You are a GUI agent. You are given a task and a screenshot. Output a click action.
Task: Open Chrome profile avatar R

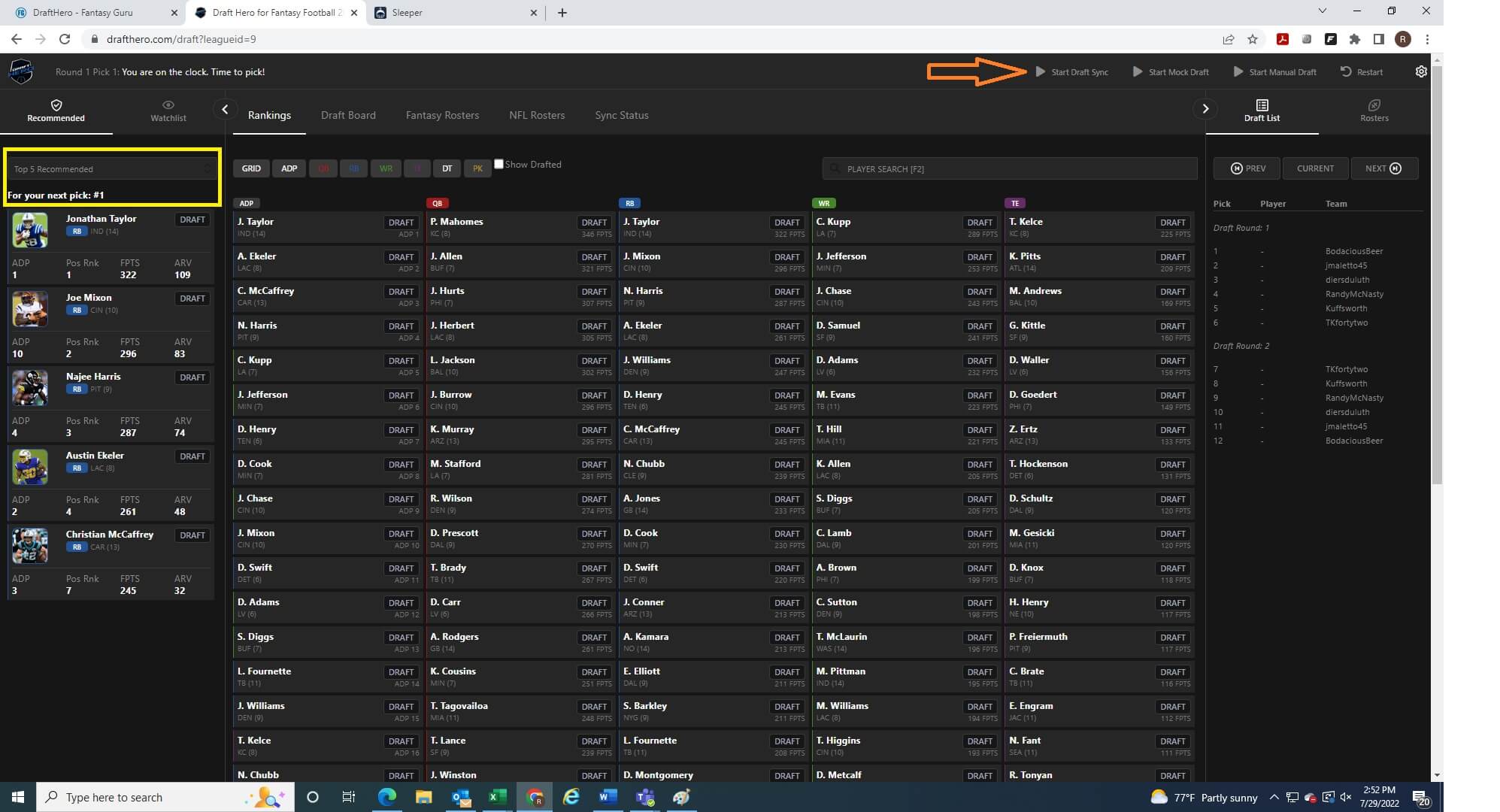click(1403, 39)
